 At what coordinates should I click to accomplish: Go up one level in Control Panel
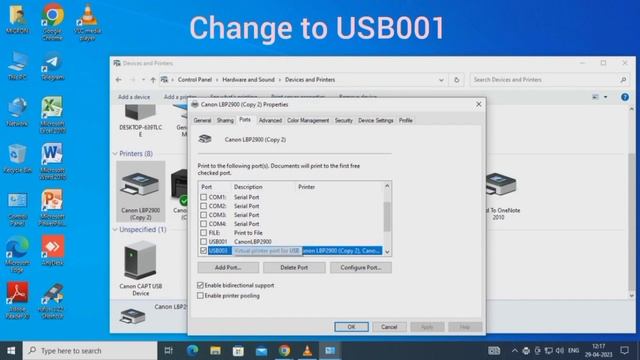point(153,80)
